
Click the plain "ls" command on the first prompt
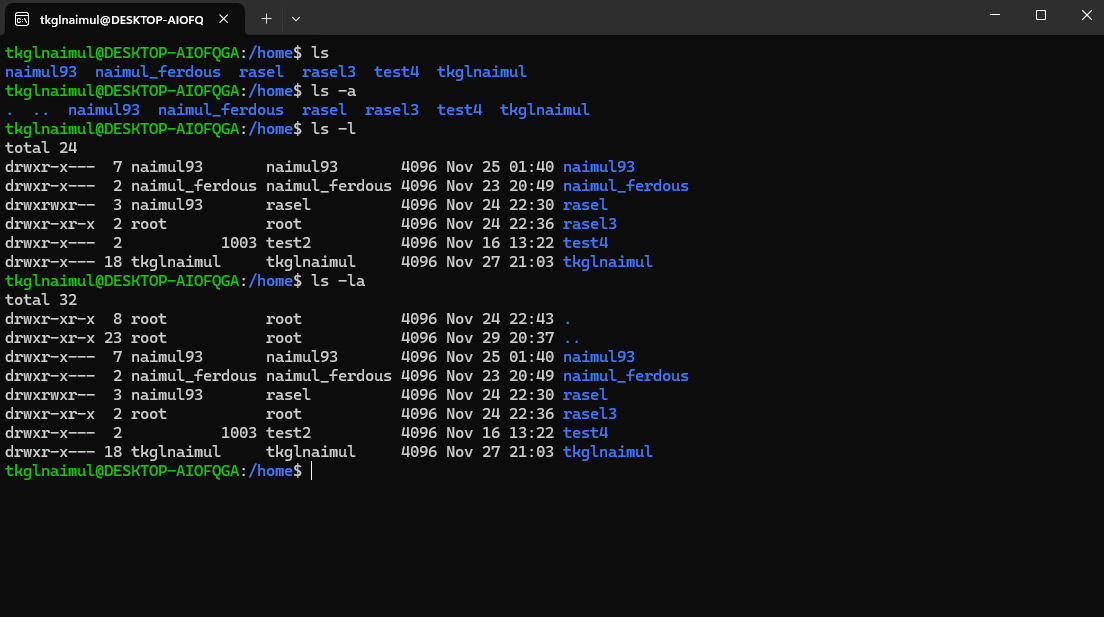320,53
